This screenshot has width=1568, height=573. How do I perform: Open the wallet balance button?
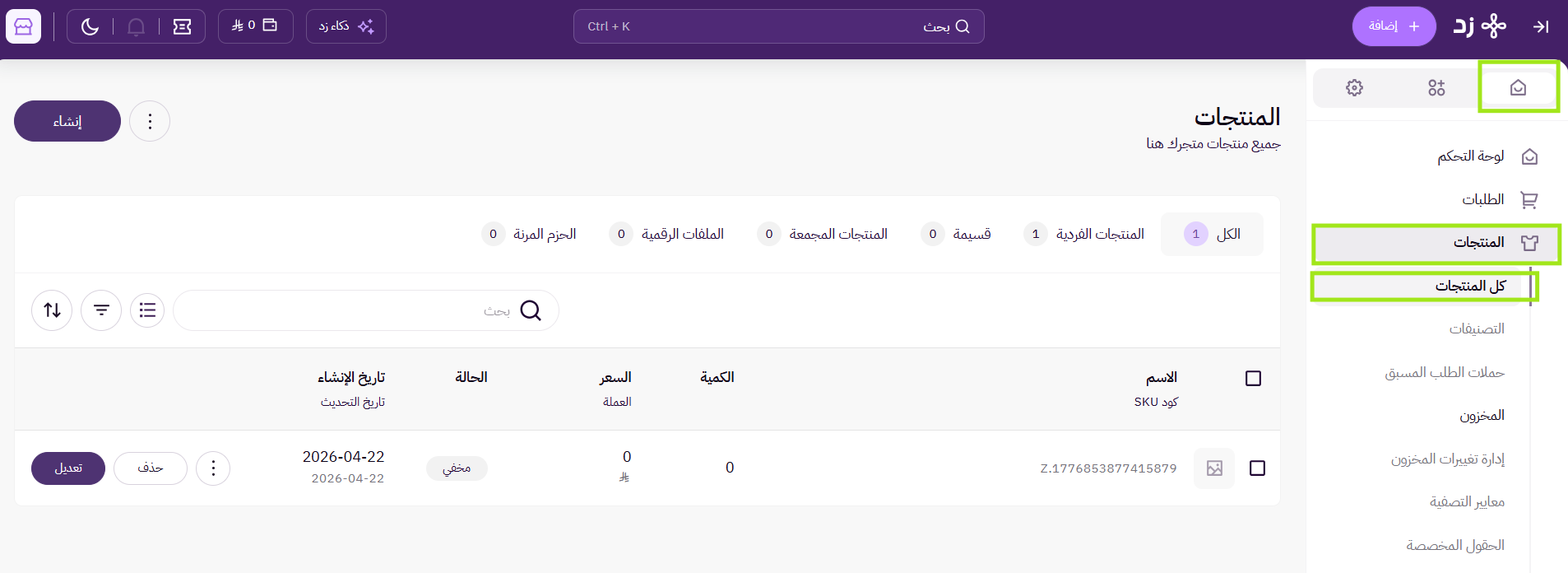[x=255, y=26]
